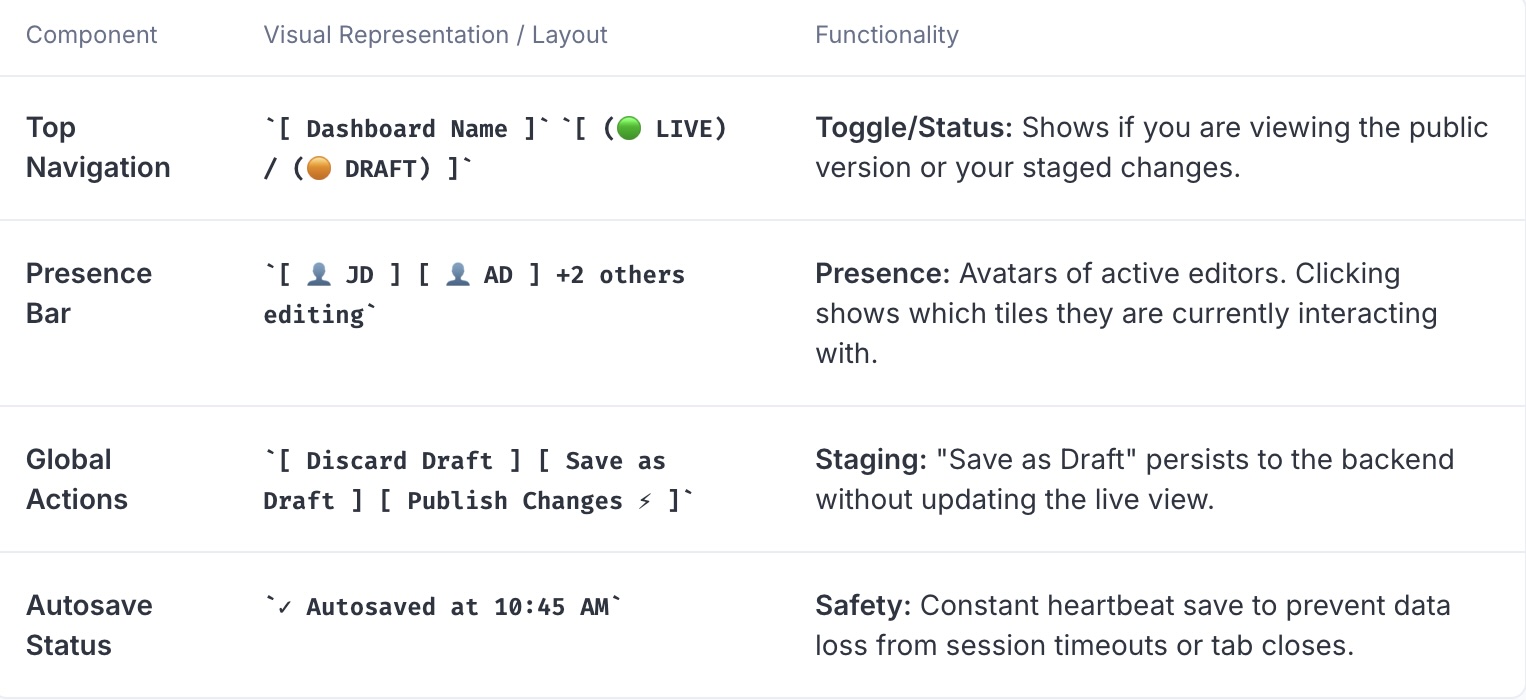The width and height of the screenshot is (1526, 700).
Task: Select the Visual Representation / Layout header
Action: 435,35
